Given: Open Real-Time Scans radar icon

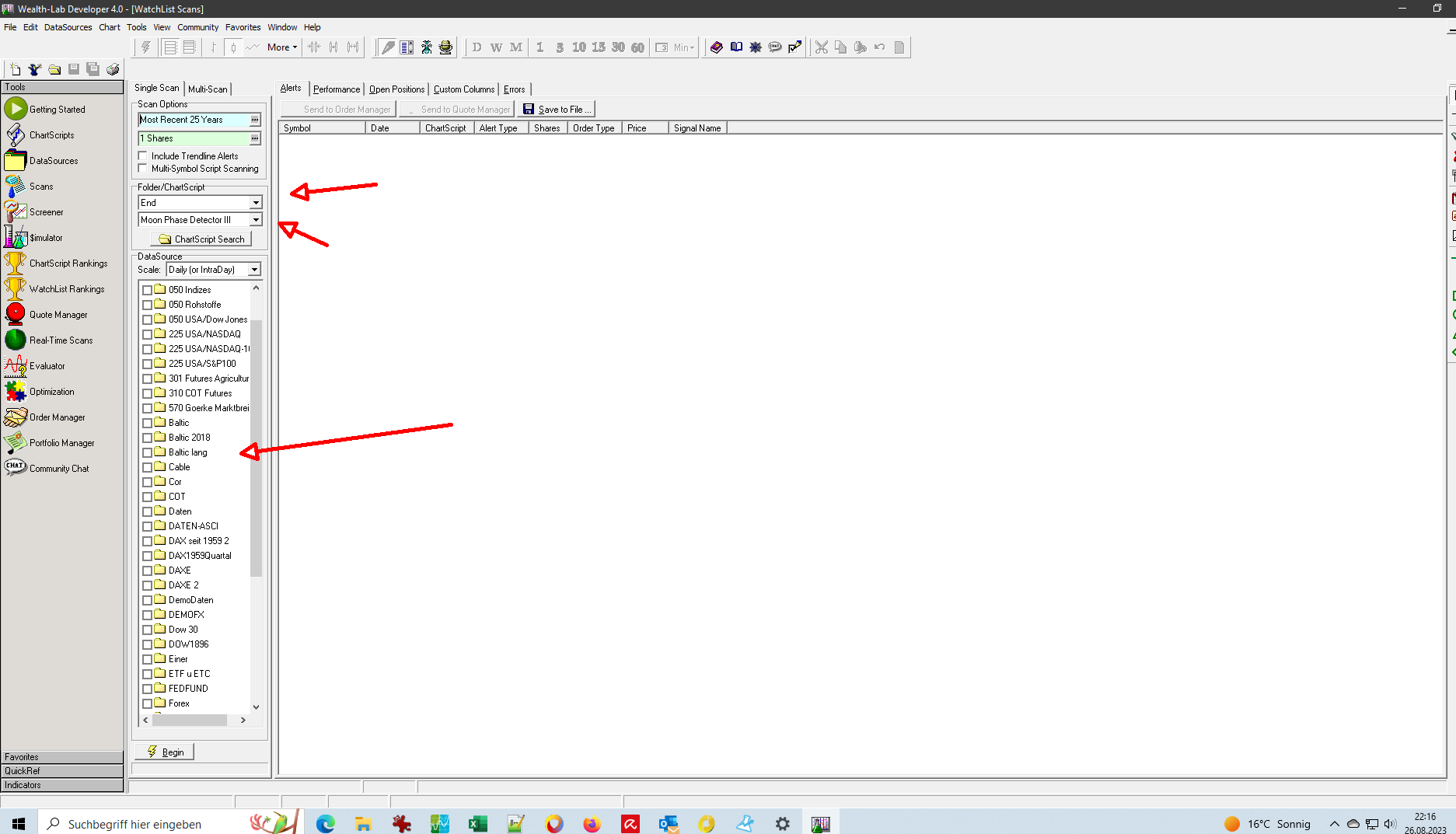Looking at the screenshot, I should tap(16, 340).
